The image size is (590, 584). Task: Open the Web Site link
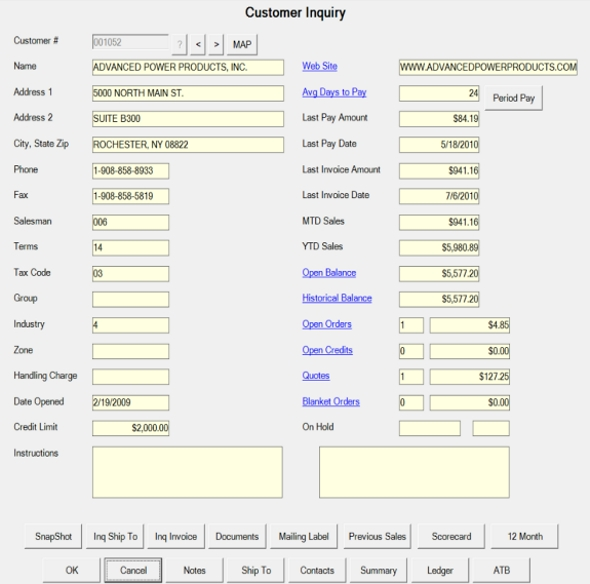pyautogui.click(x=319, y=66)
